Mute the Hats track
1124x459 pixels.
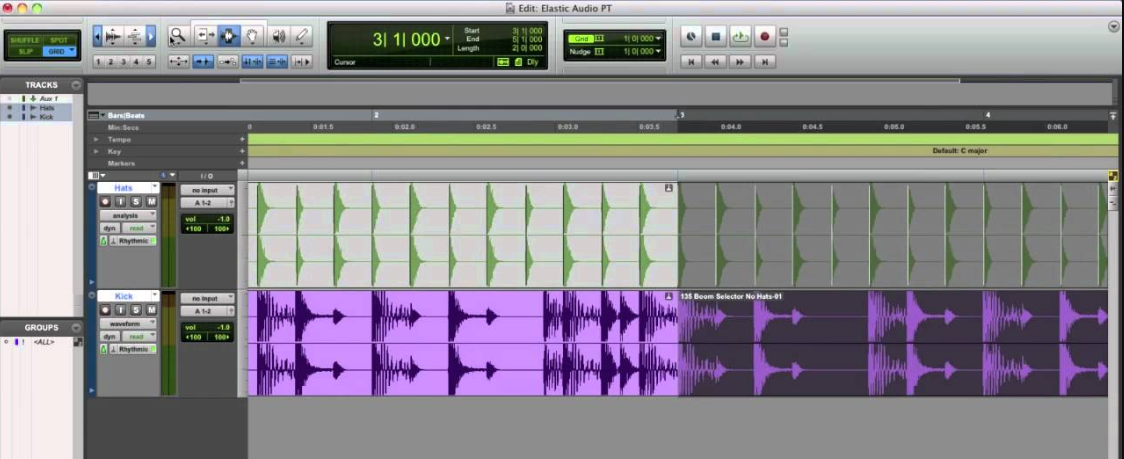151,201
